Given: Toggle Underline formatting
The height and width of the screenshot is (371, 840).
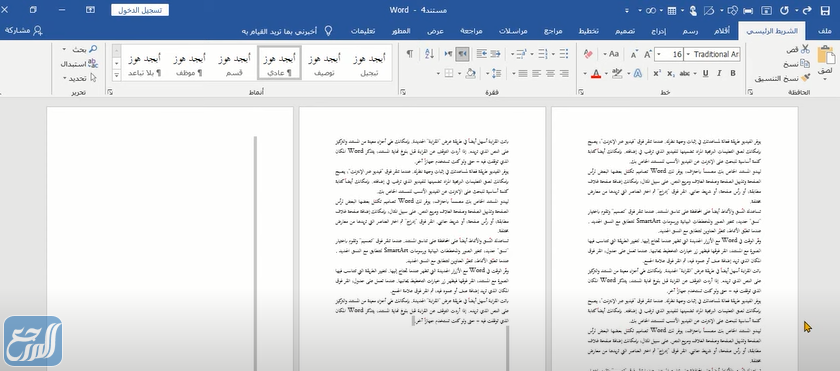Looking at the screenshot, I should [x=705, y=73].
